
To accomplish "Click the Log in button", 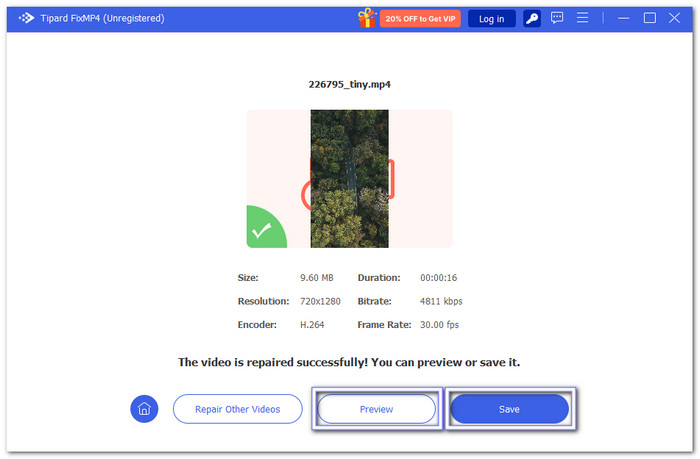I will pos(491,19).
